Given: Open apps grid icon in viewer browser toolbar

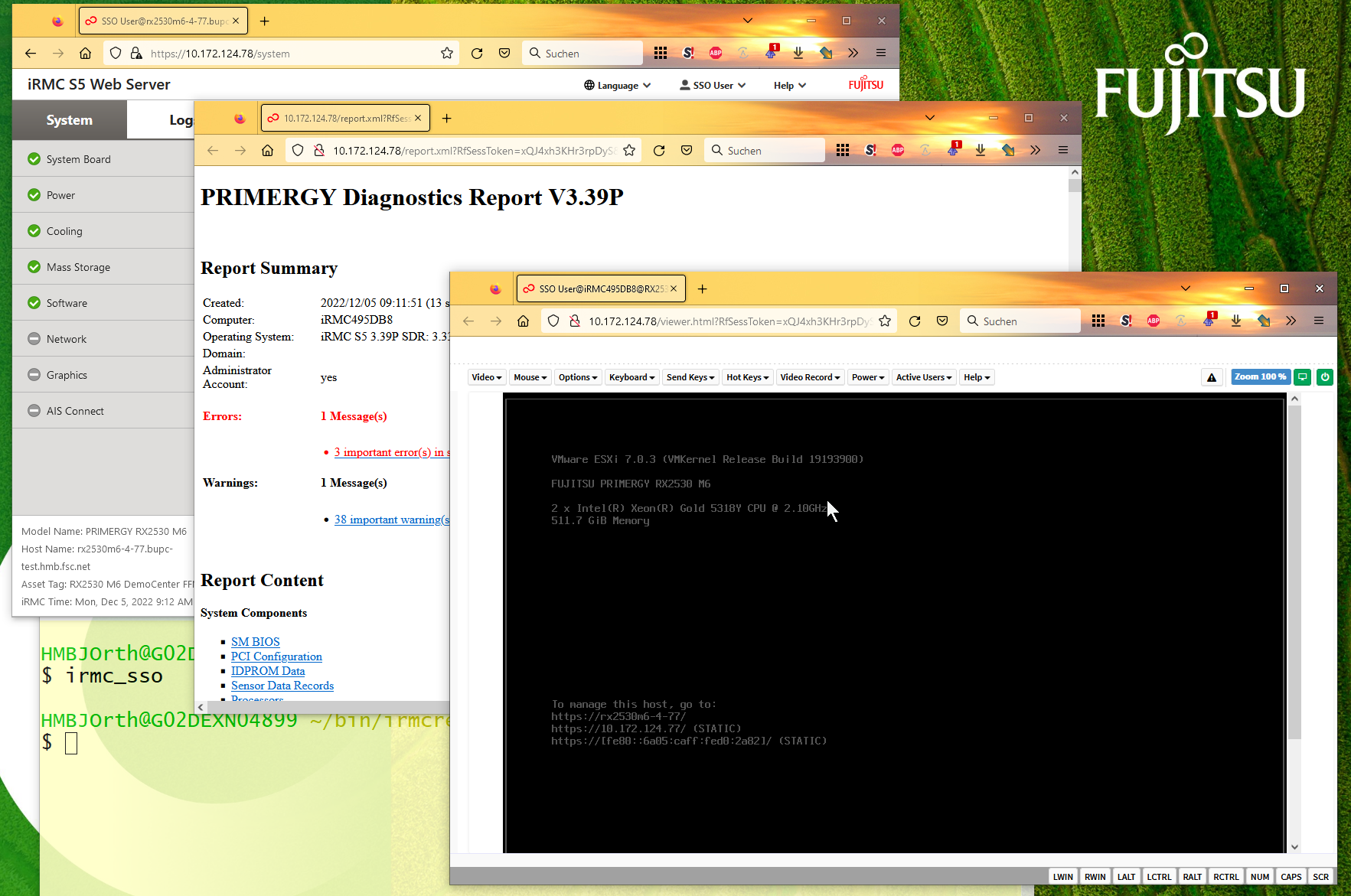Looking at the screenshot, I should pyautogui.click(x=1098, y=321).
